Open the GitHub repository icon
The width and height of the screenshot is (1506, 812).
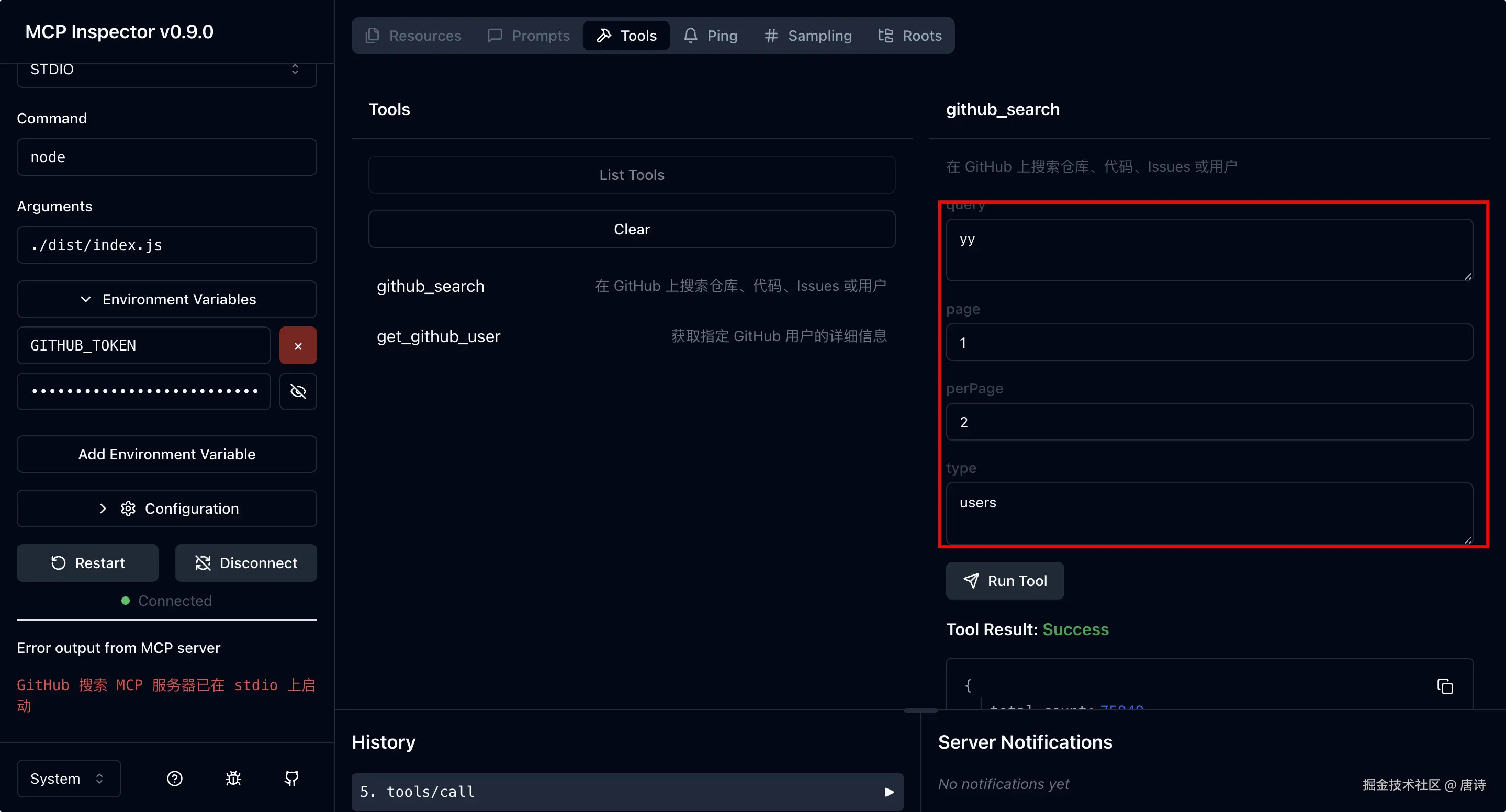[x=291, y=778]
